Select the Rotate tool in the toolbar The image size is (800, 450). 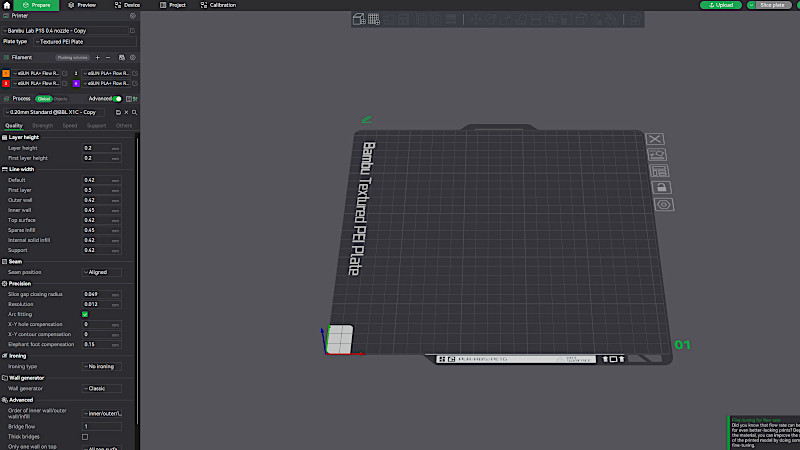[491, 19]
